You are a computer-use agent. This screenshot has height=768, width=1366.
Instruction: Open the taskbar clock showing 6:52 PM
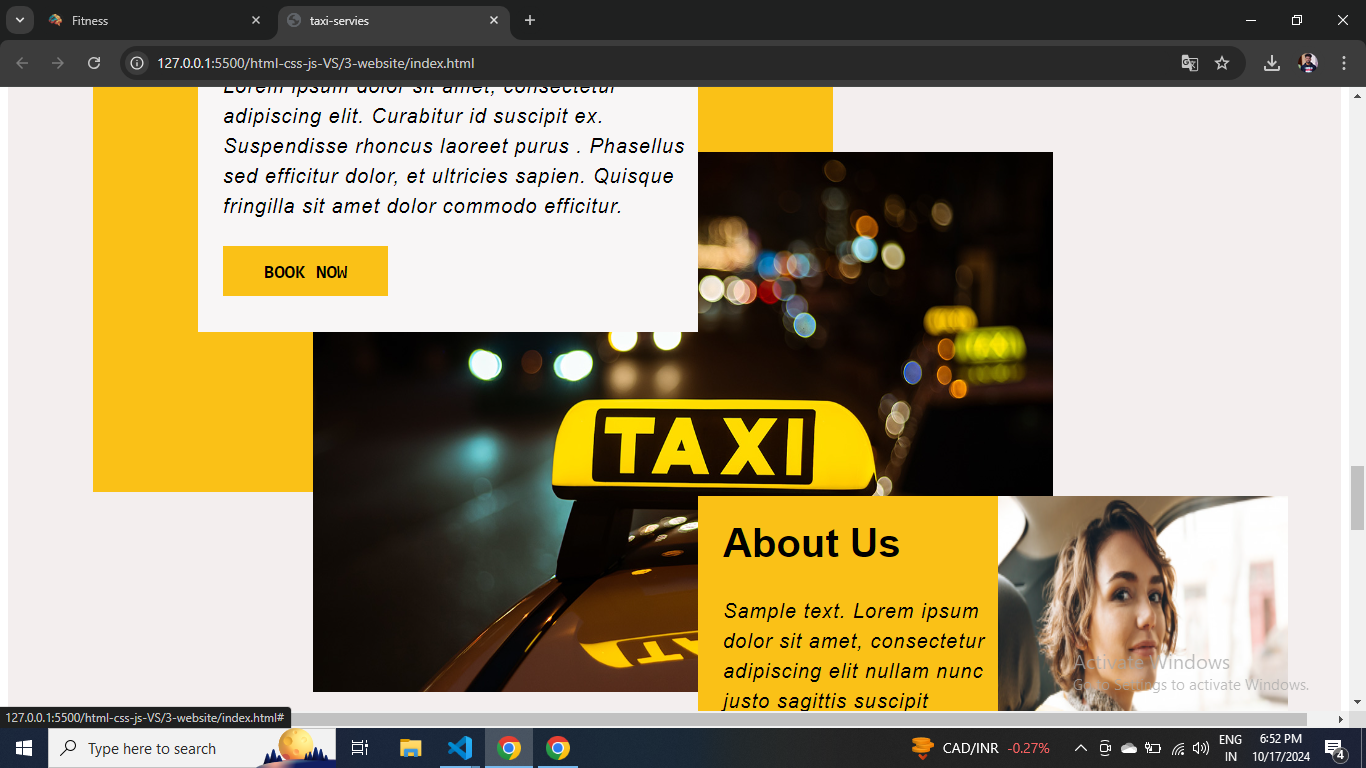pyautogui.click(x=1281, y=748)
